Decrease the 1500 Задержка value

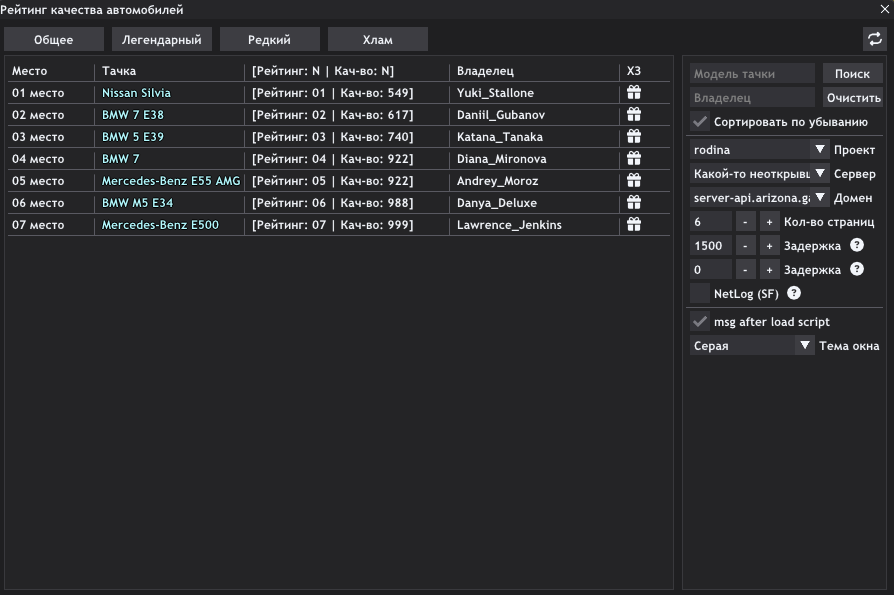coord(745,246)
